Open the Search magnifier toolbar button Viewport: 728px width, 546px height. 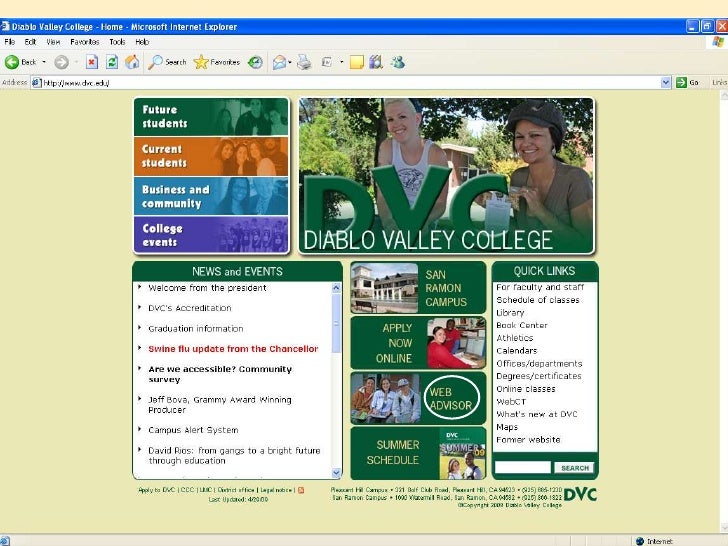[x=167, y=62]
